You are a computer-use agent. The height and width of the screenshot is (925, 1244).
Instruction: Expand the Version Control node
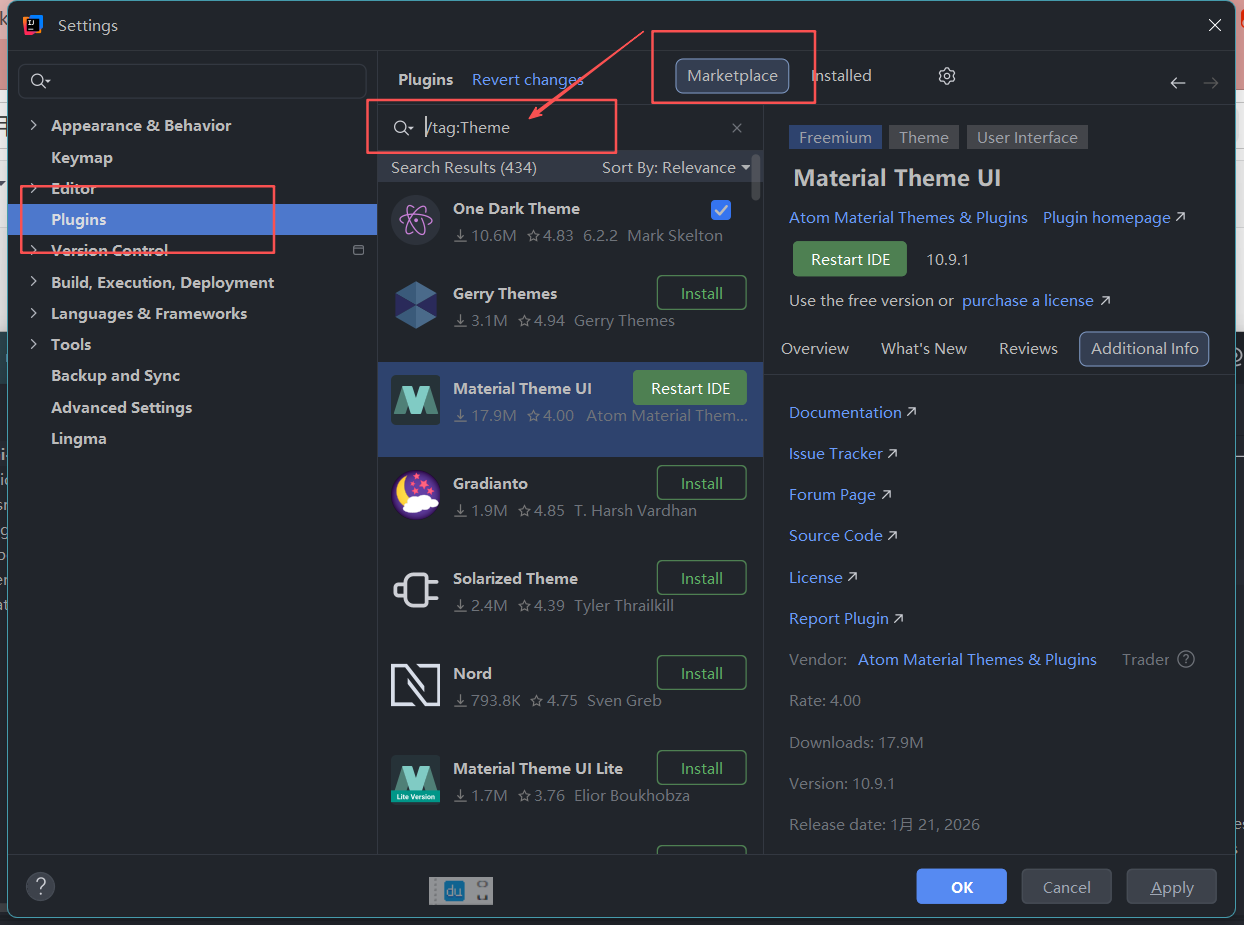pos(34,250)
